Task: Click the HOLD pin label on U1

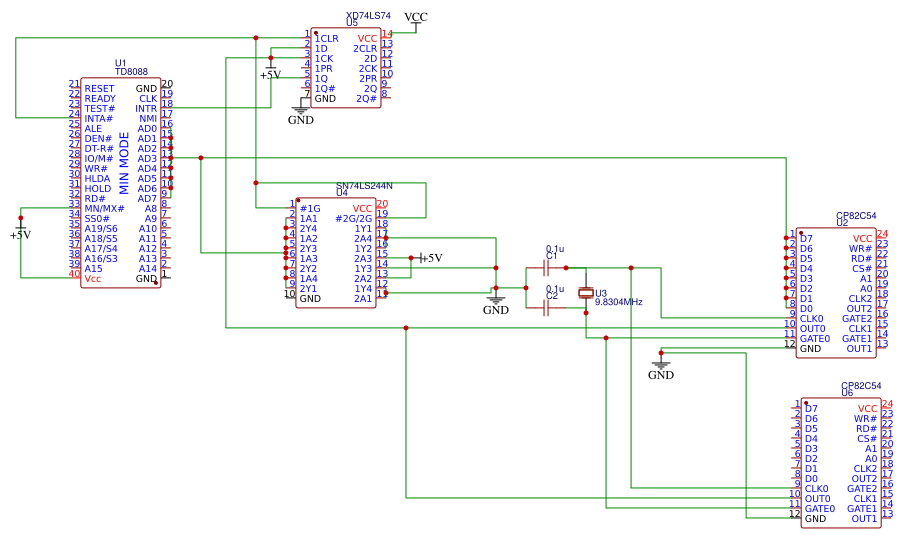Action: click(x=97, y=189)
